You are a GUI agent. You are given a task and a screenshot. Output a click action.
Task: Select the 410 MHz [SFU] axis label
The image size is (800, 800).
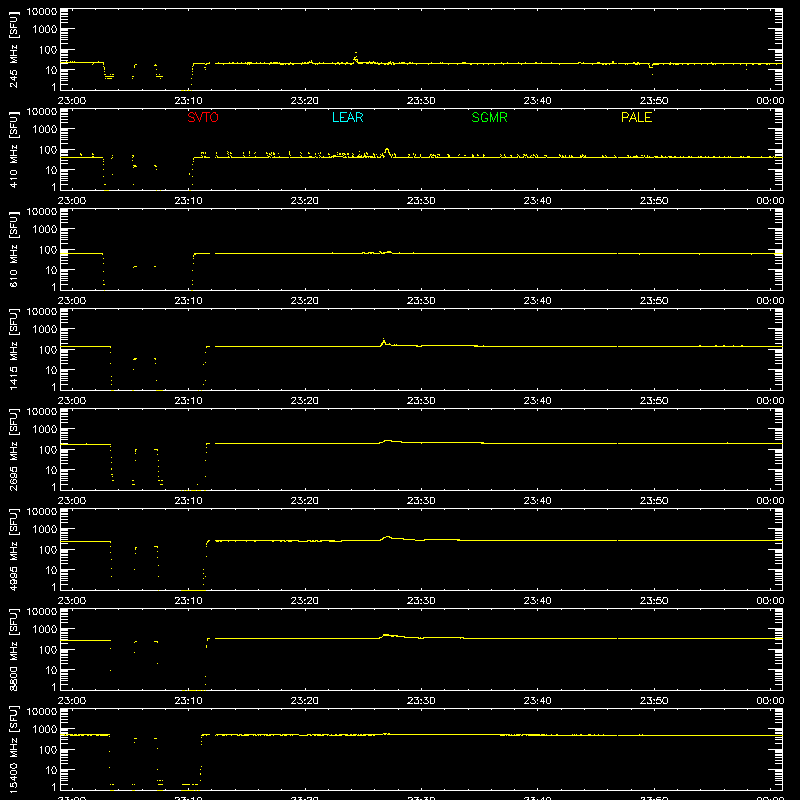13,149
